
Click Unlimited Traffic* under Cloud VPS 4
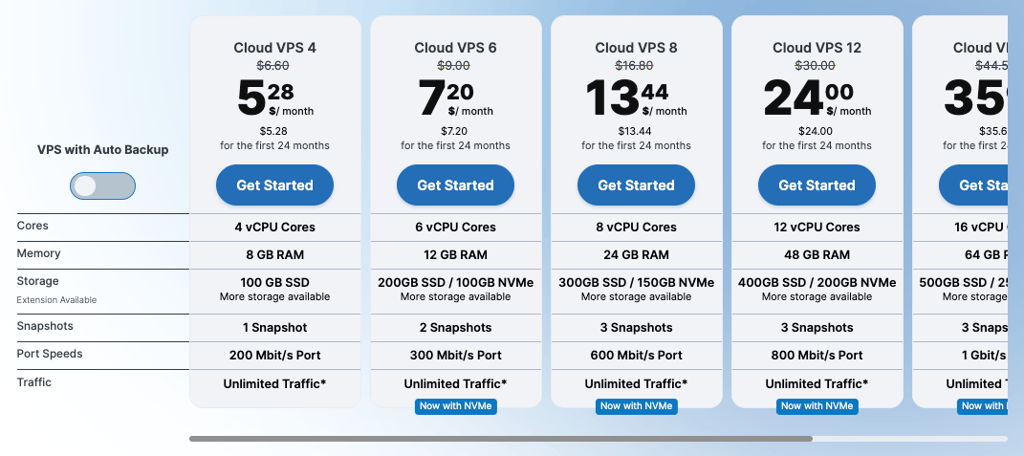click(275, 383)
